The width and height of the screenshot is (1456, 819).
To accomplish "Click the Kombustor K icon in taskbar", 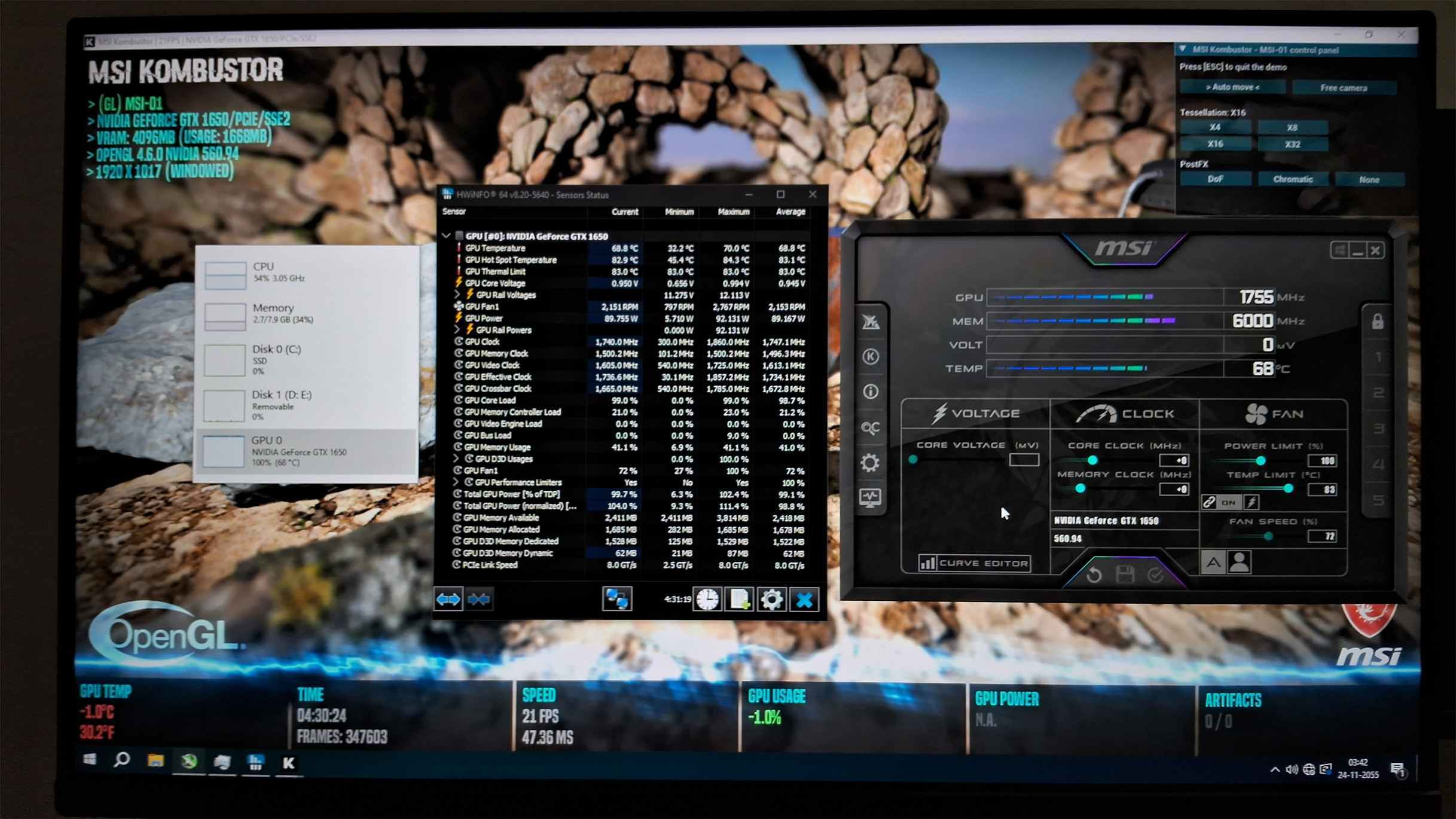I will (289, 763).
